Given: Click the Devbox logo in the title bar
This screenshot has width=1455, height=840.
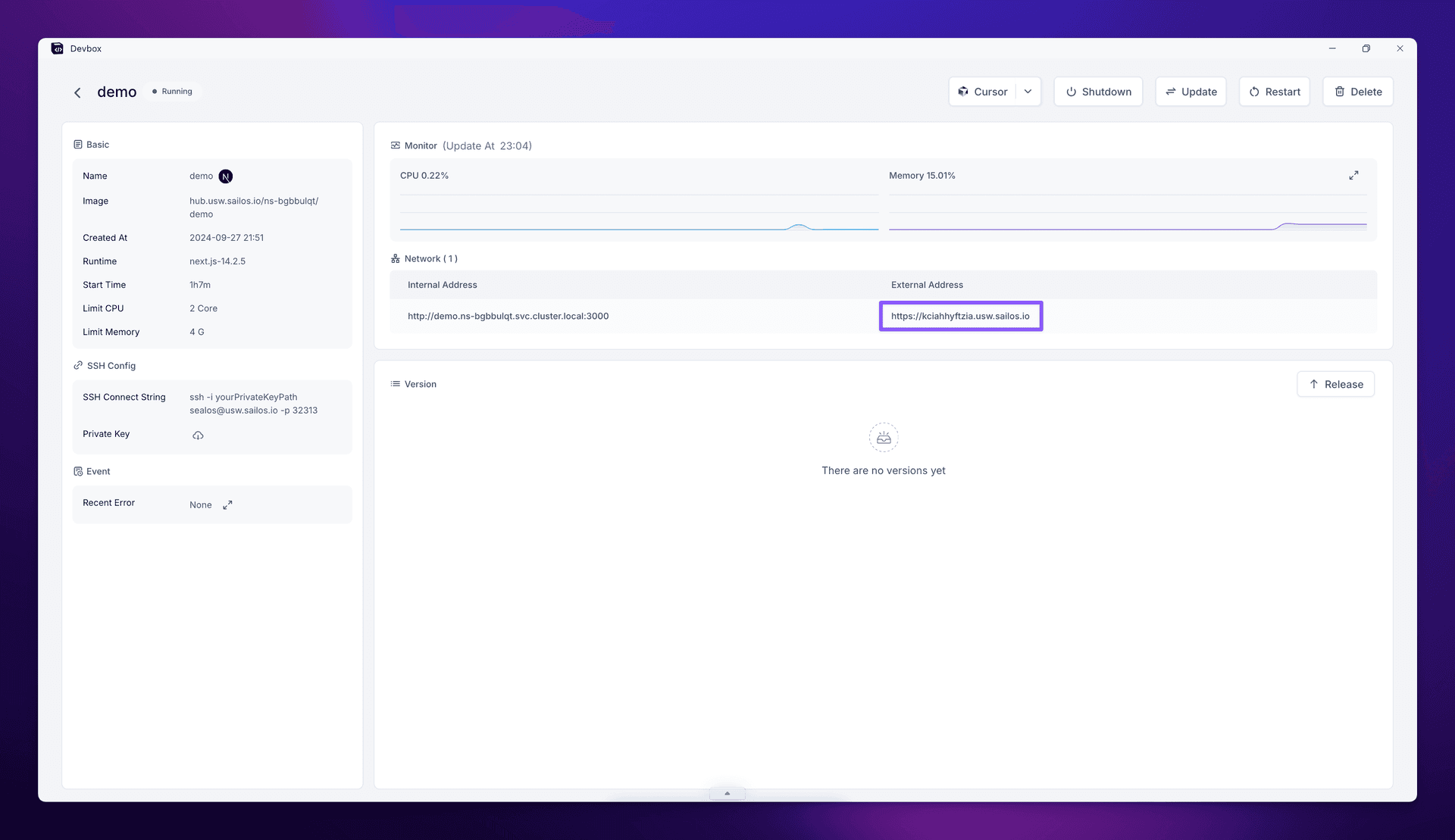Looking at the screenshot, I should [58, 48].
